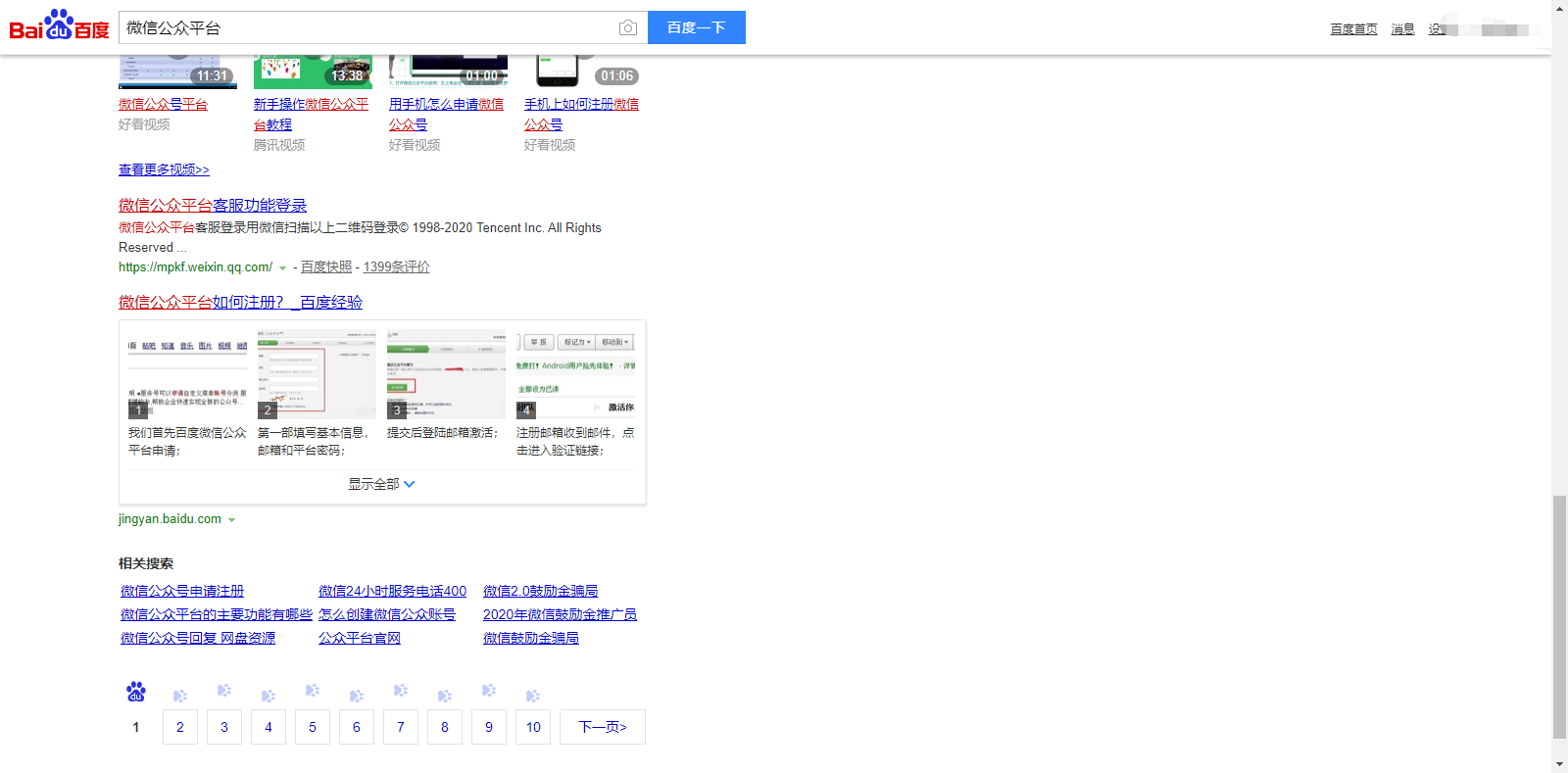The height and width of the screenshot is (773, 1568).
Task: Play the 13:38 video thumbnail
Action: point(313,72)
